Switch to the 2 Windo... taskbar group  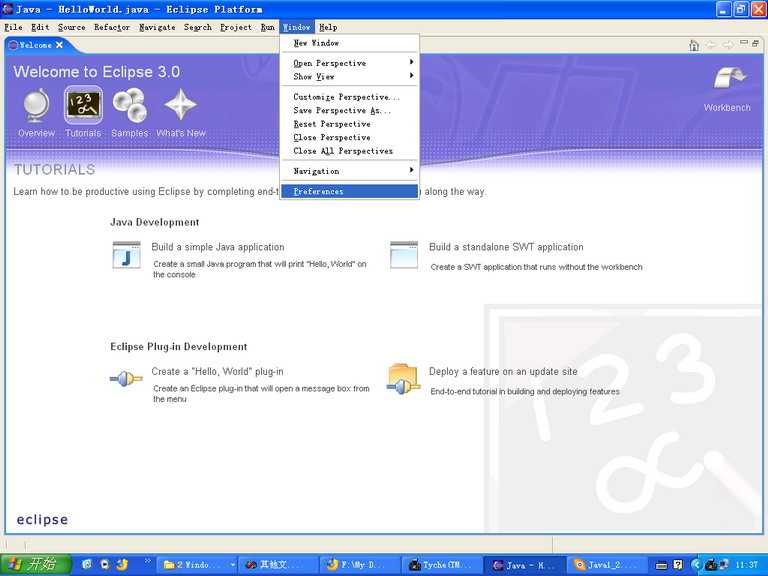(197, 565)
